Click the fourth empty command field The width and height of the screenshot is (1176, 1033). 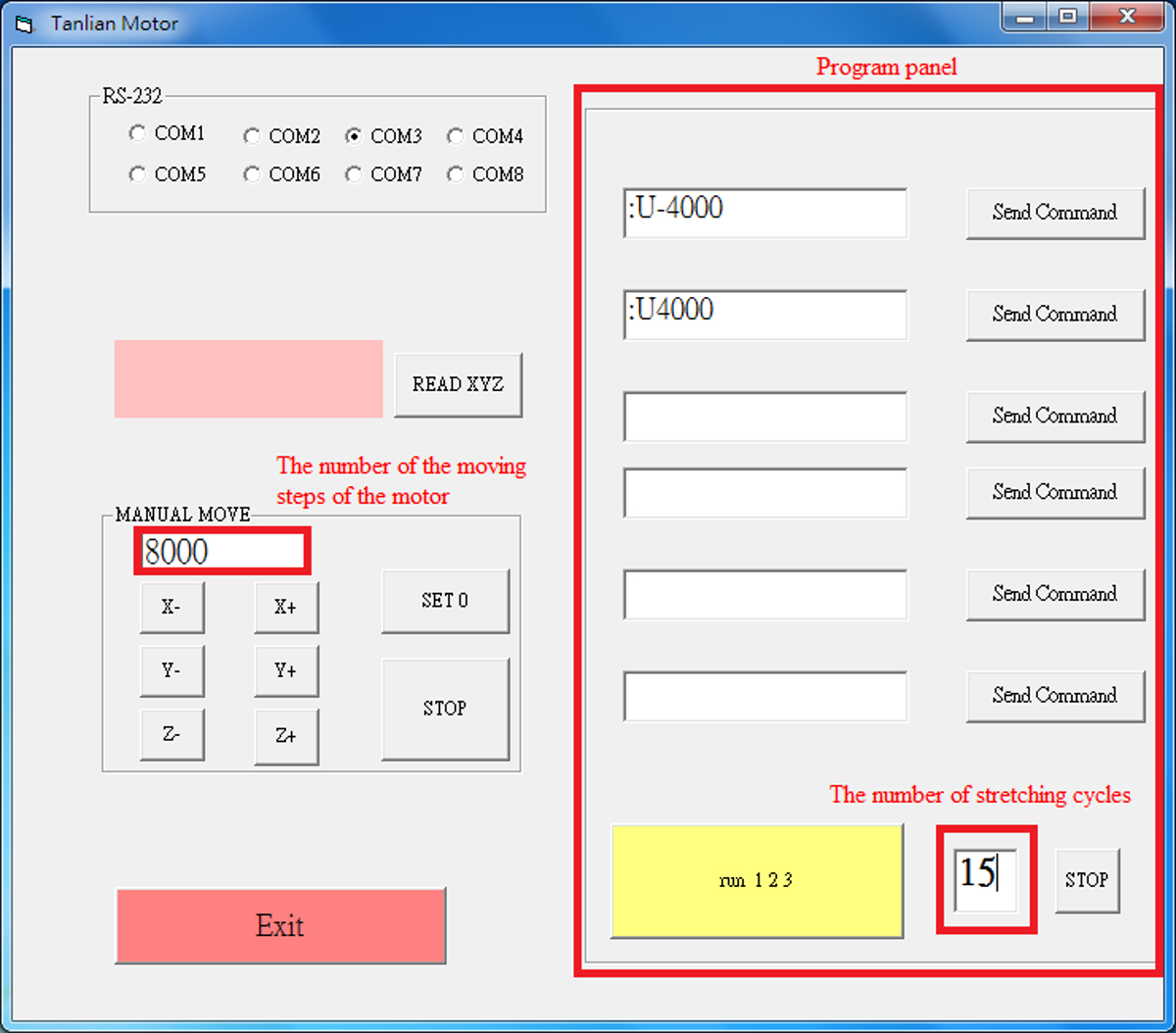(765, 493)
